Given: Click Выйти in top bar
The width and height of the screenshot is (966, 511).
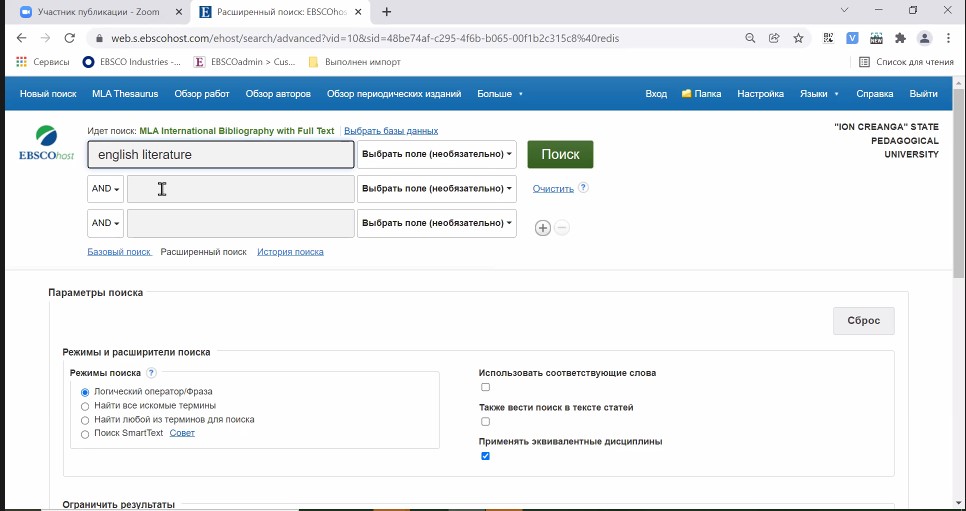Looking at the screenshot, I should (x=923, y=94).
